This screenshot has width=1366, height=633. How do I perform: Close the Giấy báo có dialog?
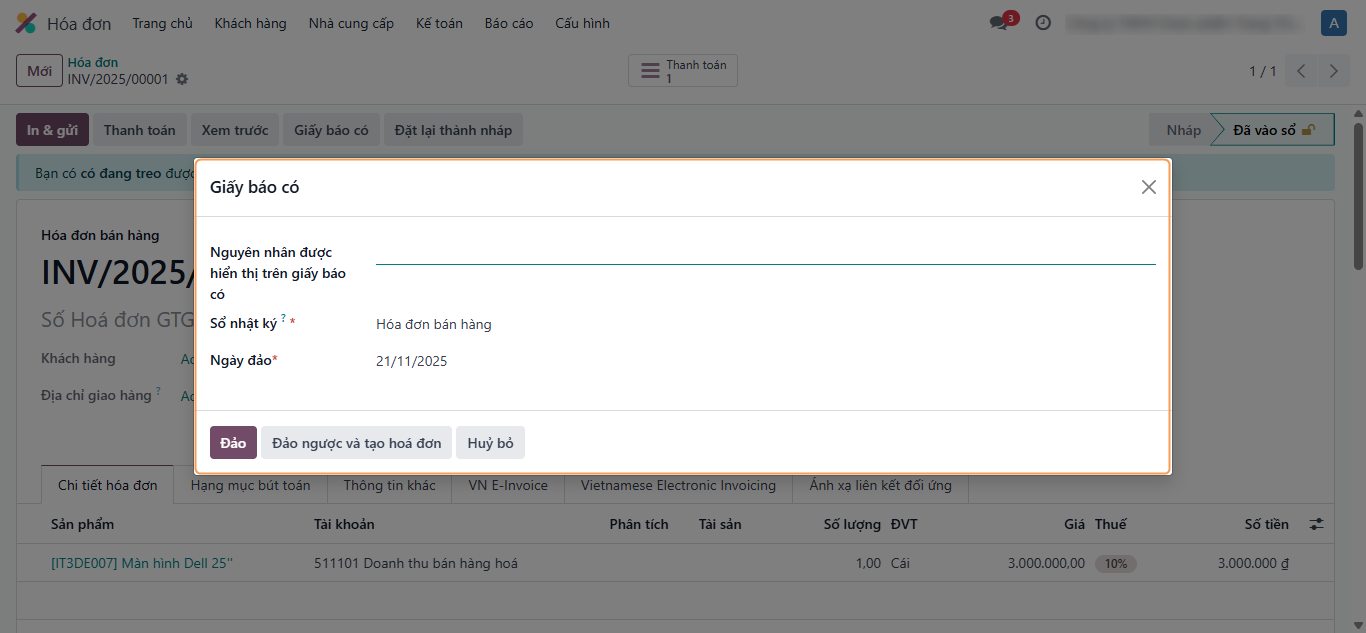[x=1148, y=187]
